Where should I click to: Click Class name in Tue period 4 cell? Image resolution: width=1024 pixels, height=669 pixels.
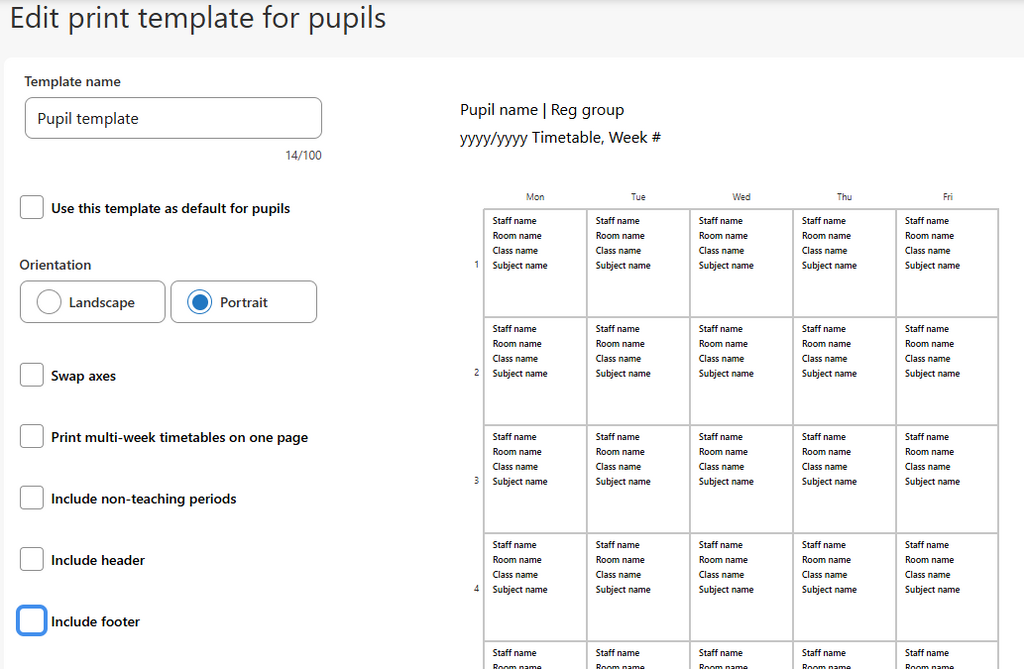(618, 575)
